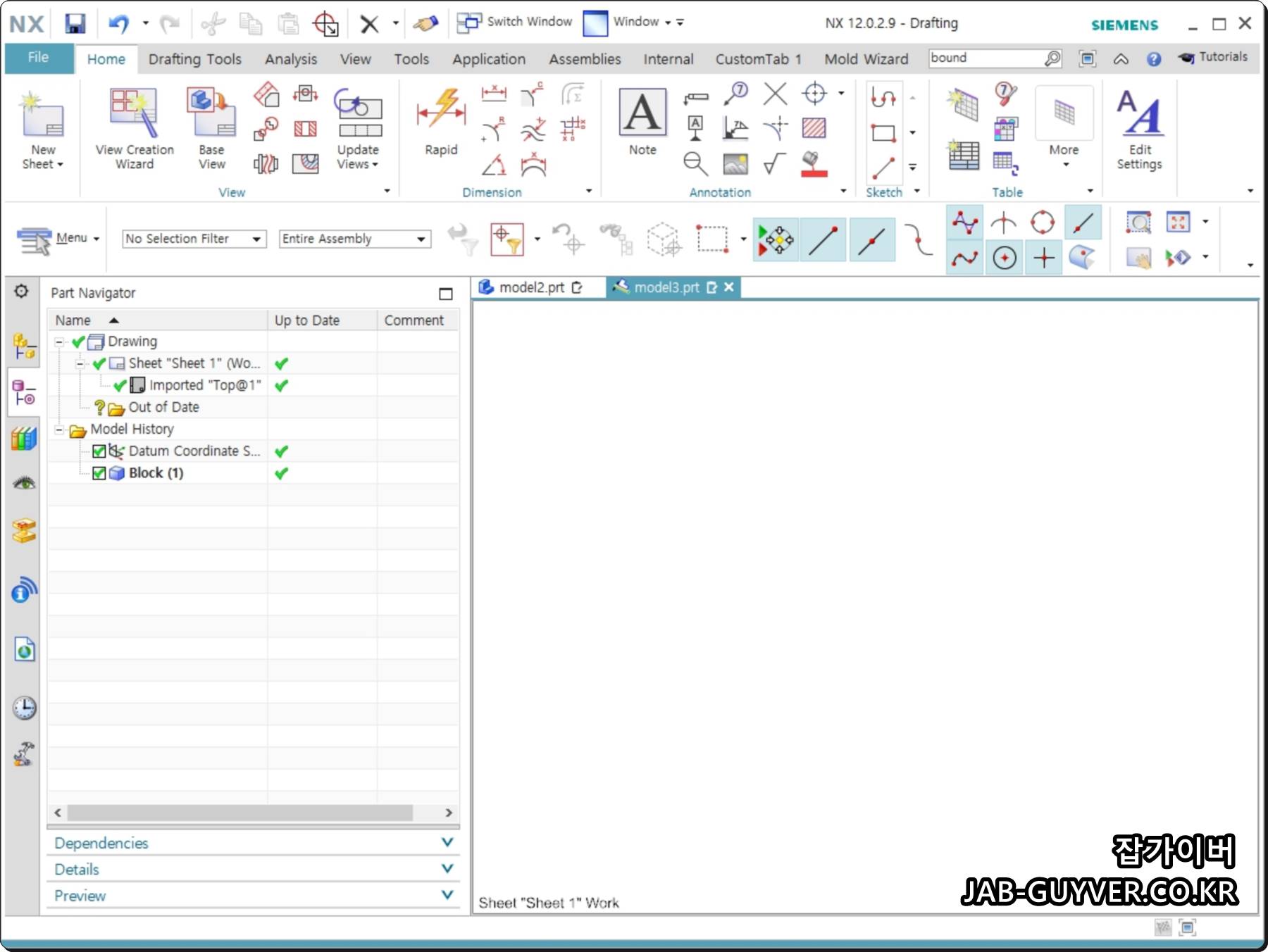This screenshot has height=952, width=1268.
Task: Click the Comment column header
Action: pos(418,320)
